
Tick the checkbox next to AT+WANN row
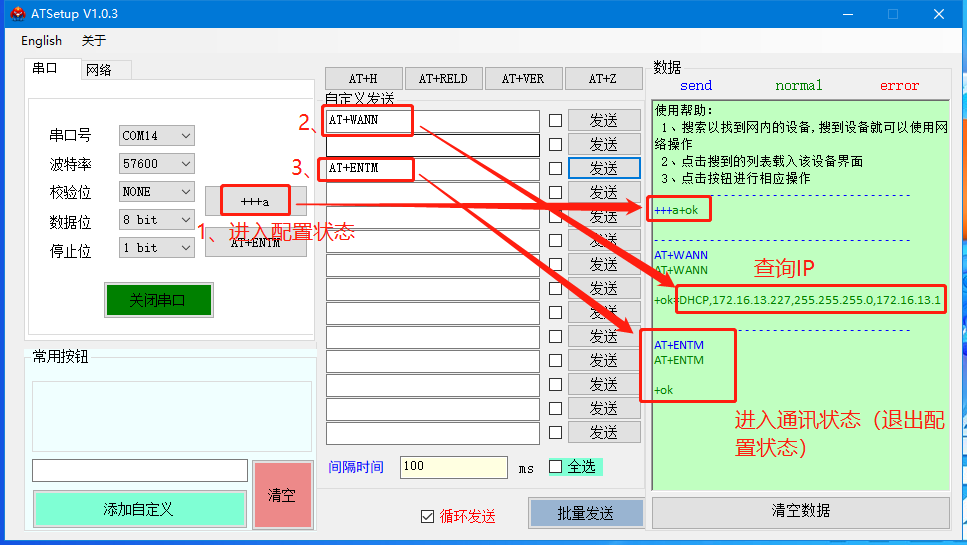[x=555, y=120]
